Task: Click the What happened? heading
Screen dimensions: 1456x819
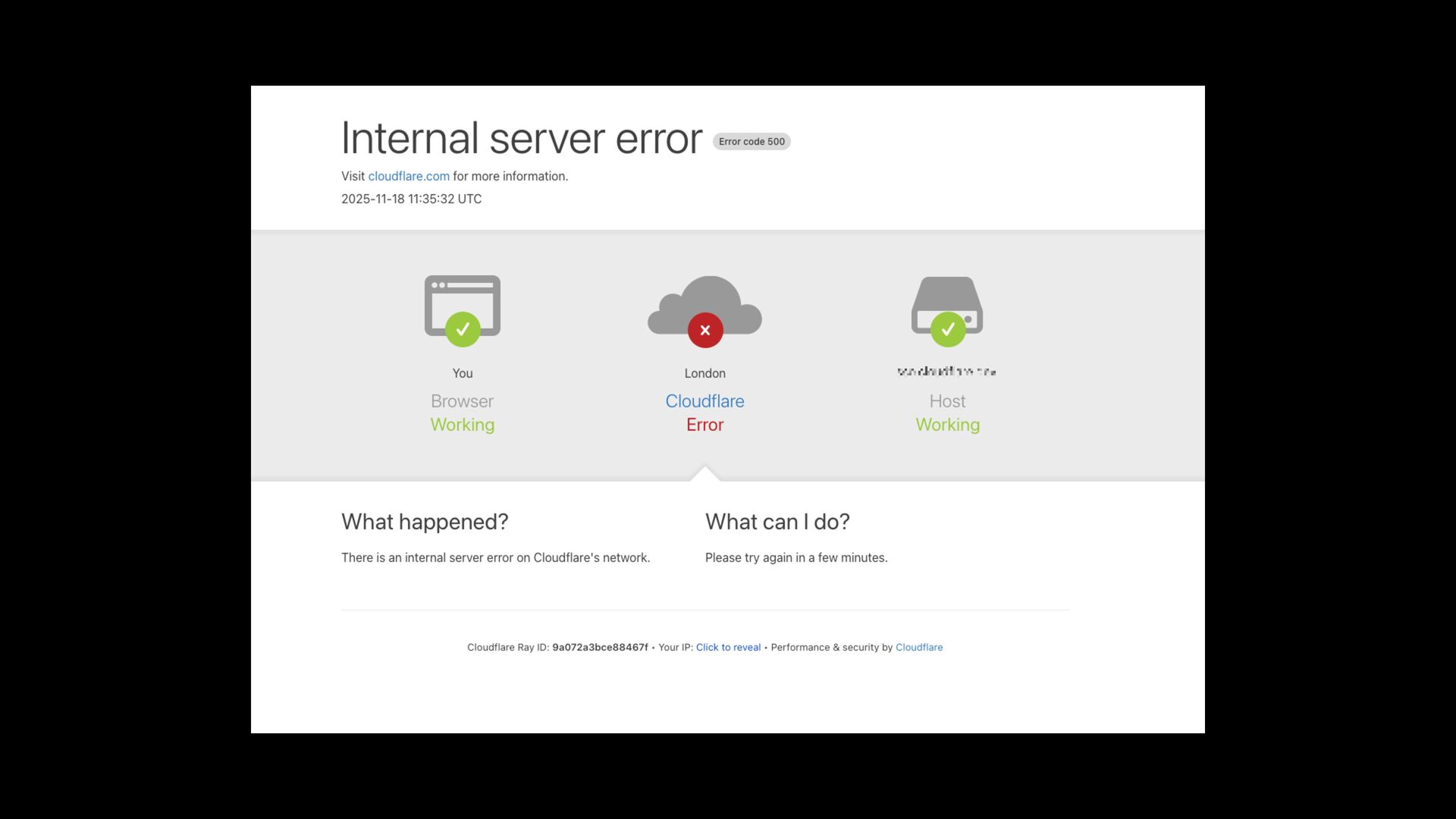Action: [425, 522]
